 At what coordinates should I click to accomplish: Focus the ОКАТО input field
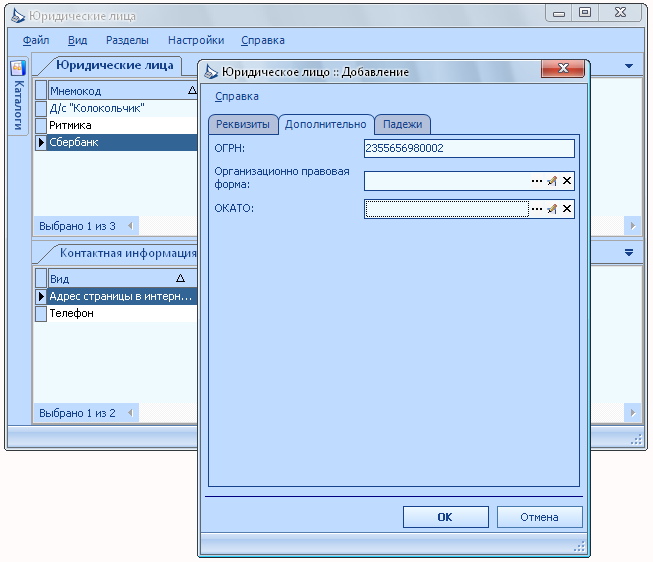(x=446, y=209)
